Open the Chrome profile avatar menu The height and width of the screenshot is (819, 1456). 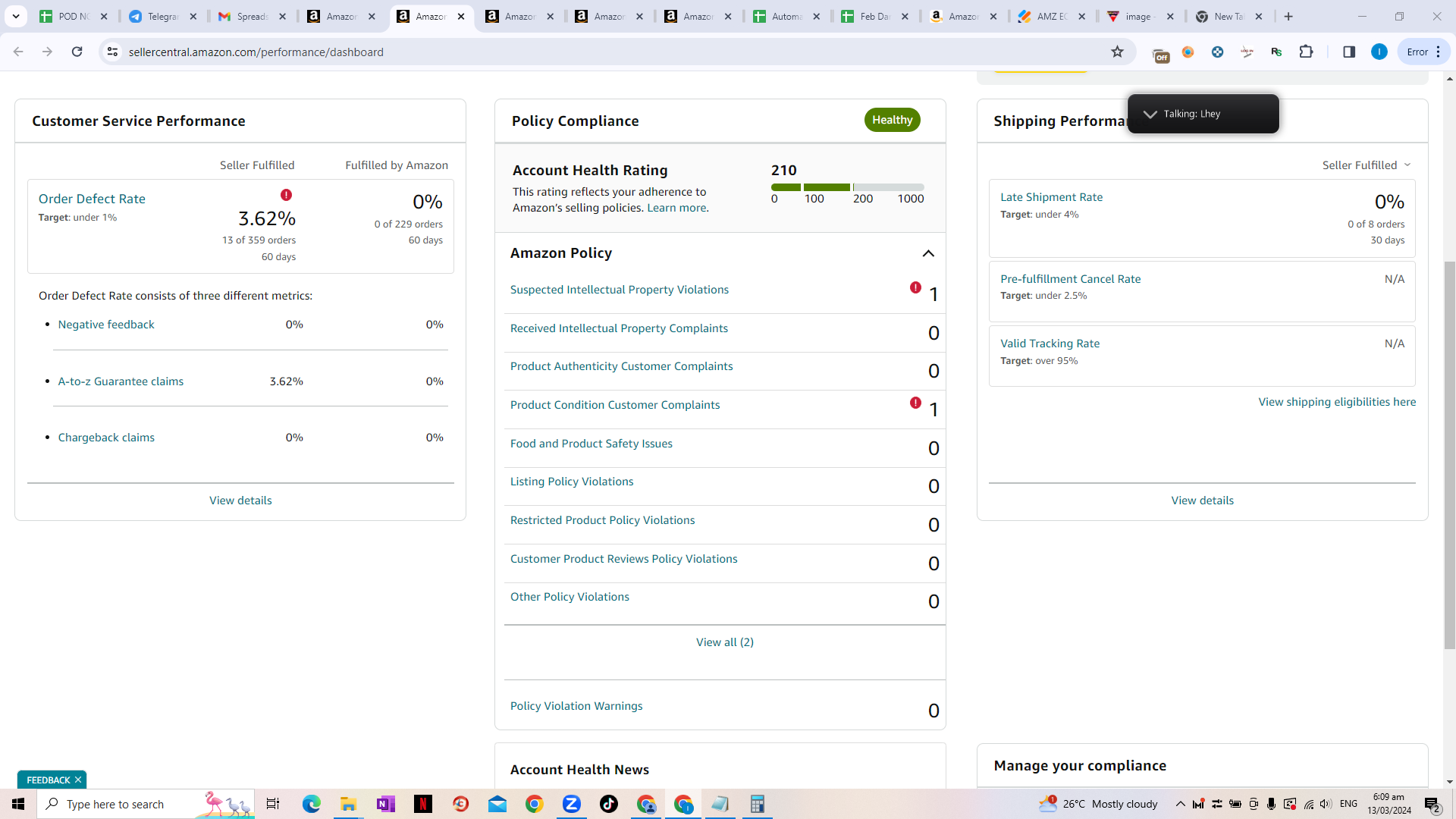point(1379,52)
